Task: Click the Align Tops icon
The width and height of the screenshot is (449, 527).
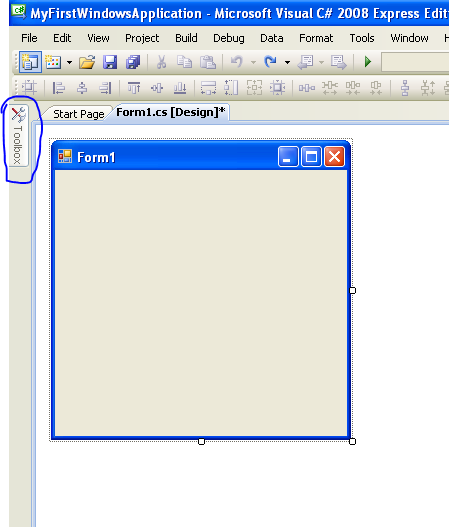Action: click(x=134, y=88)
